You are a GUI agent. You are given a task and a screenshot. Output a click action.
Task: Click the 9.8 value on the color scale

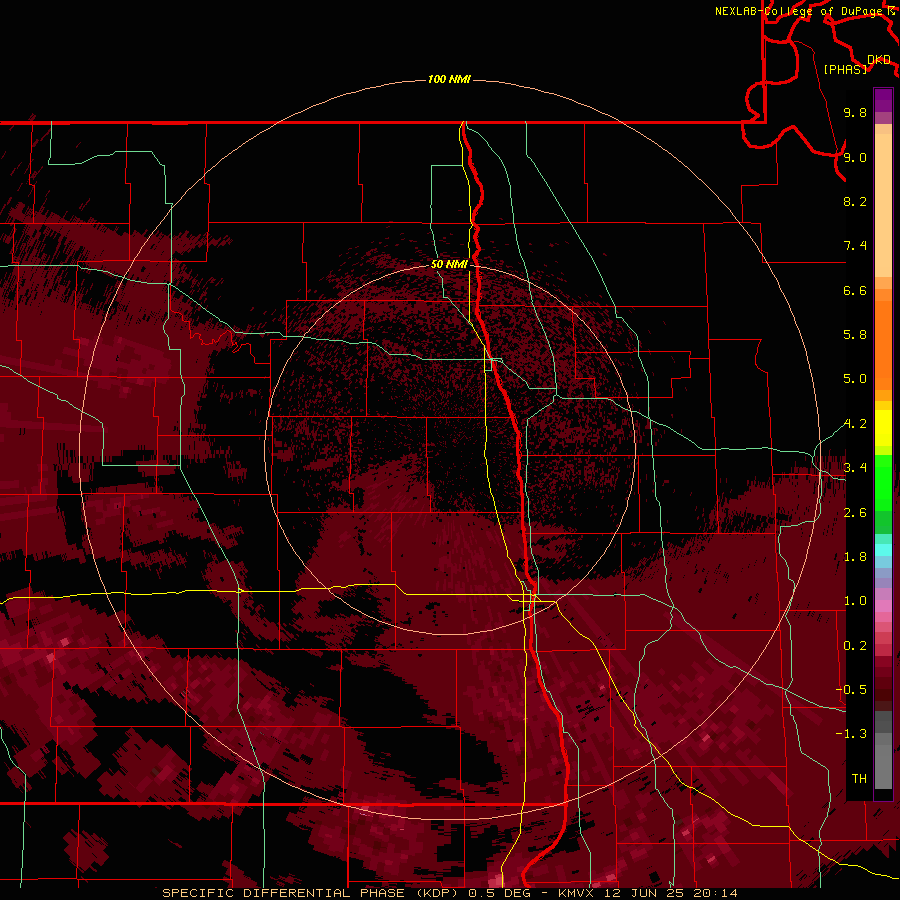coord(855,113)
